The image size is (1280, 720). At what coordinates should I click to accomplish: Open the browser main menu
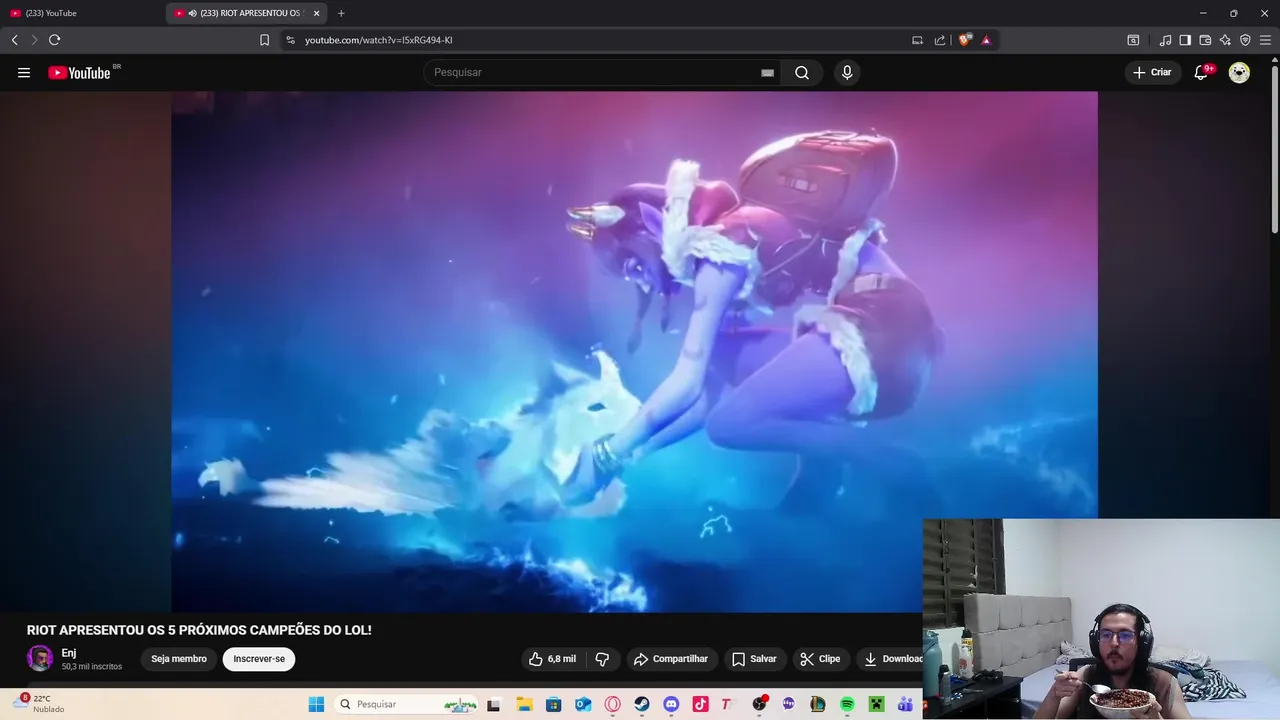click(1265, 40)
